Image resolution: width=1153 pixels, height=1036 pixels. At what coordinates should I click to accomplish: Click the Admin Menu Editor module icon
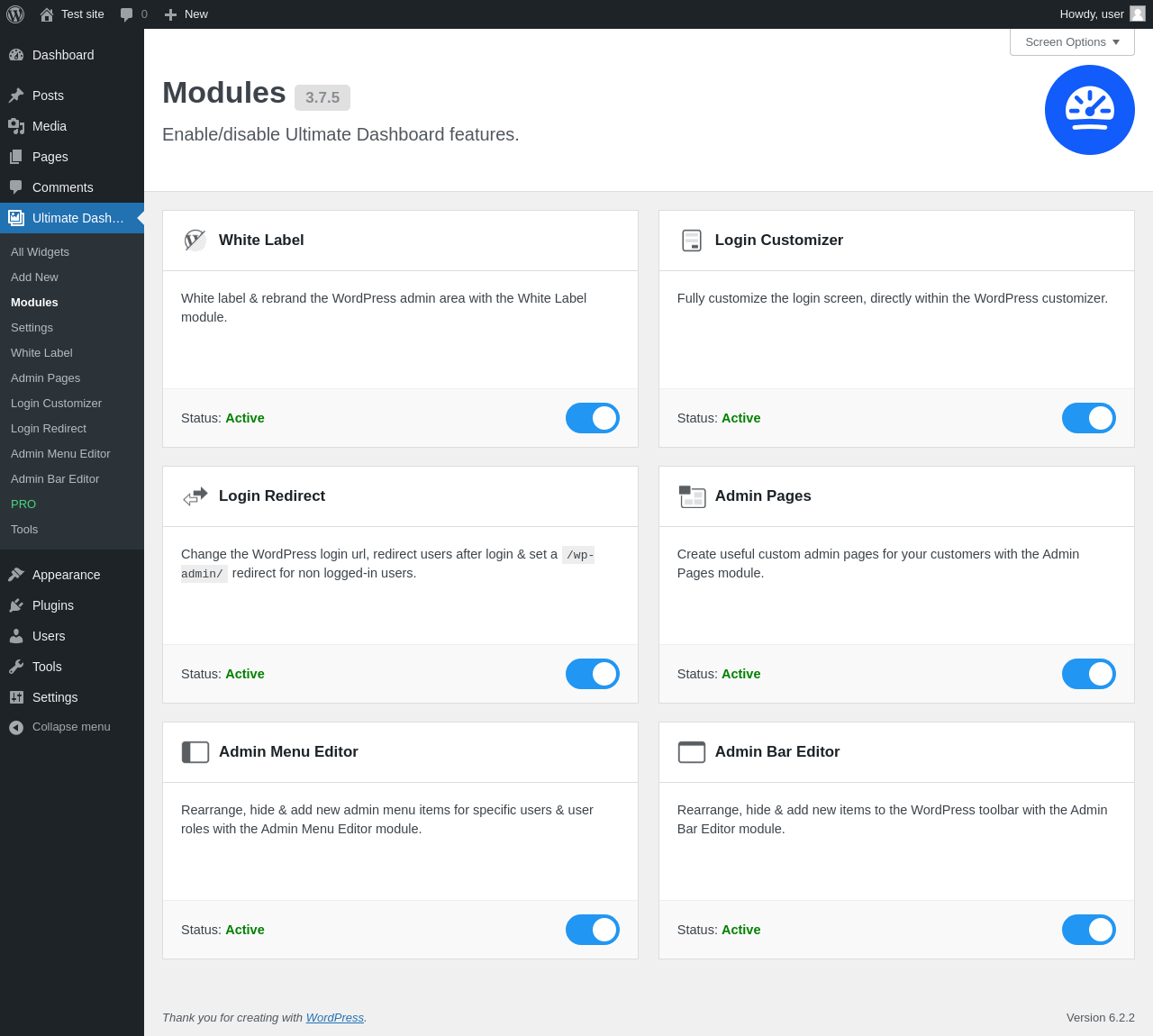pyautogui.click(x=195, y=752)
